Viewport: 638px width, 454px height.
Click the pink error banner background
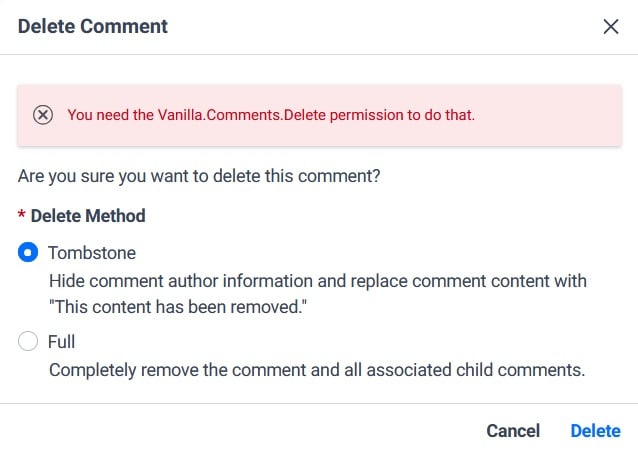[319, 115]
